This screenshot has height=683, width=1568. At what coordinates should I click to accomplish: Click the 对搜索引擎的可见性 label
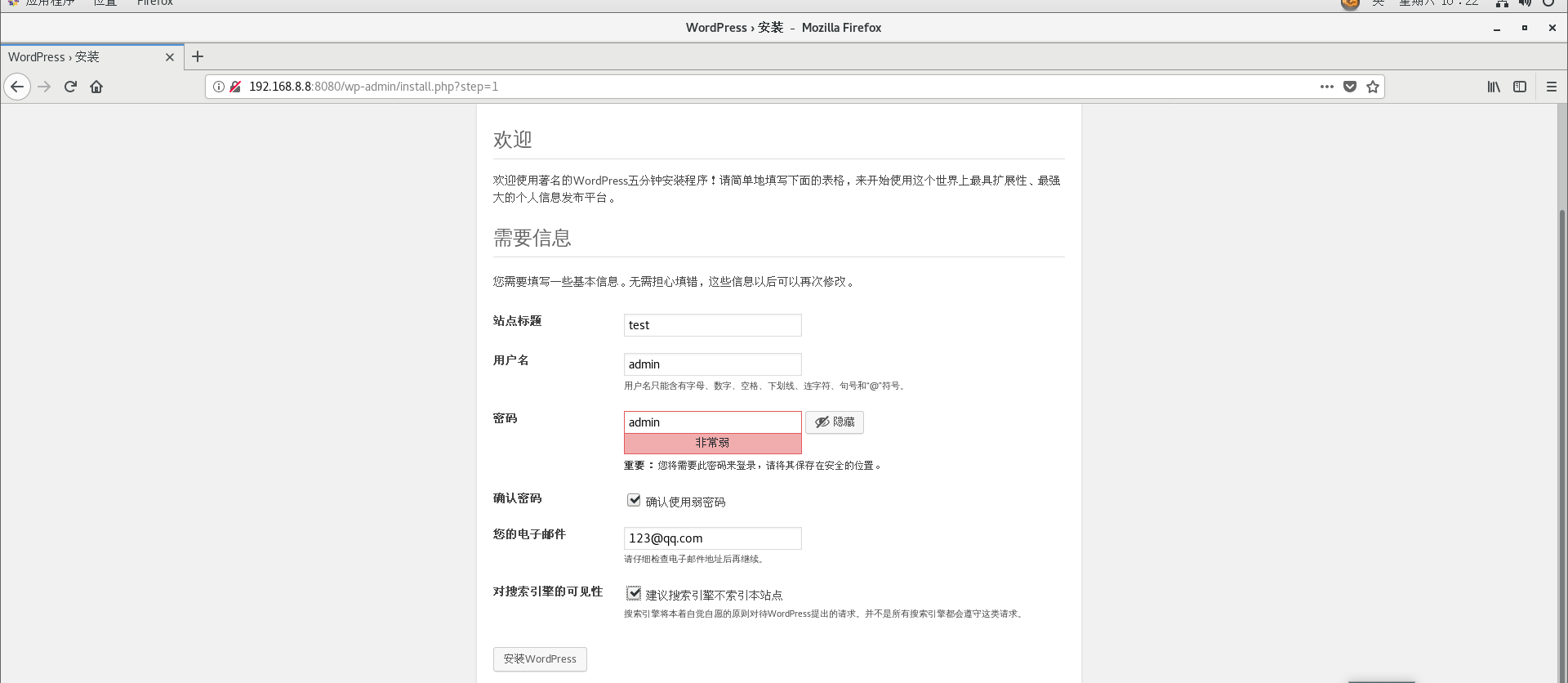coord(547,591)
